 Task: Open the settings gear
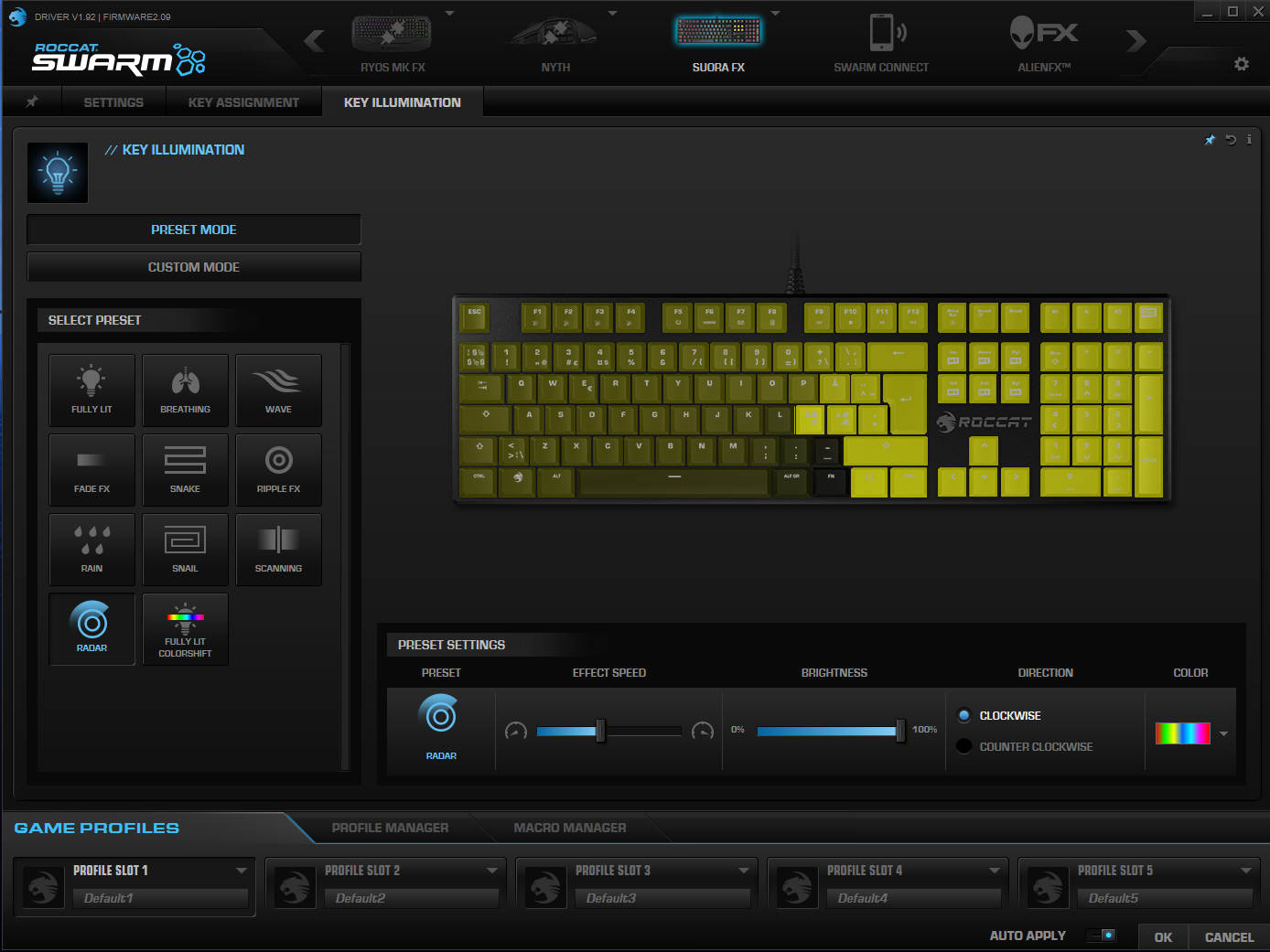[x=1242, y=64]
